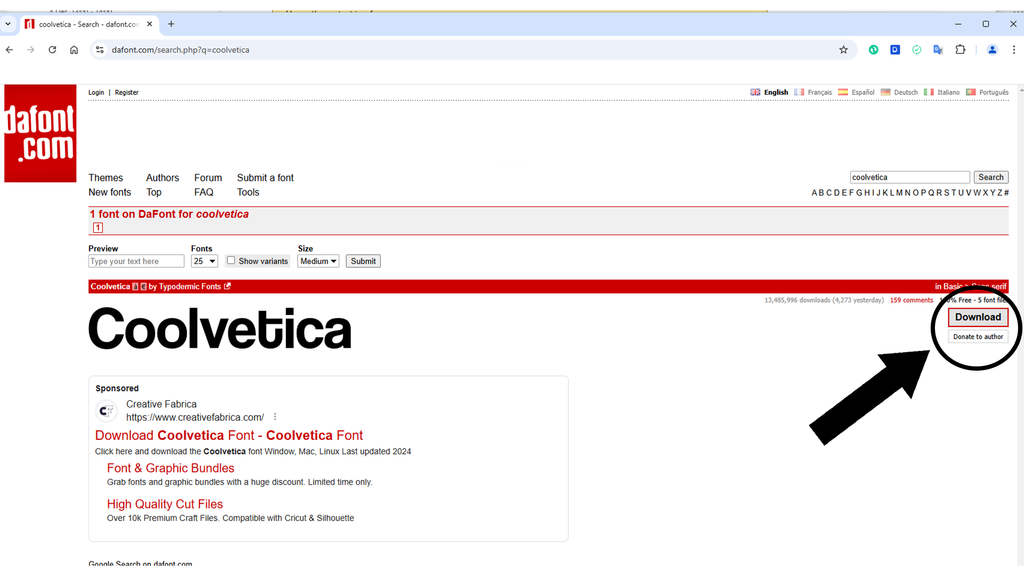Click the Preview text input field
Screen dimensions: 1024x576
coord(136,261)
